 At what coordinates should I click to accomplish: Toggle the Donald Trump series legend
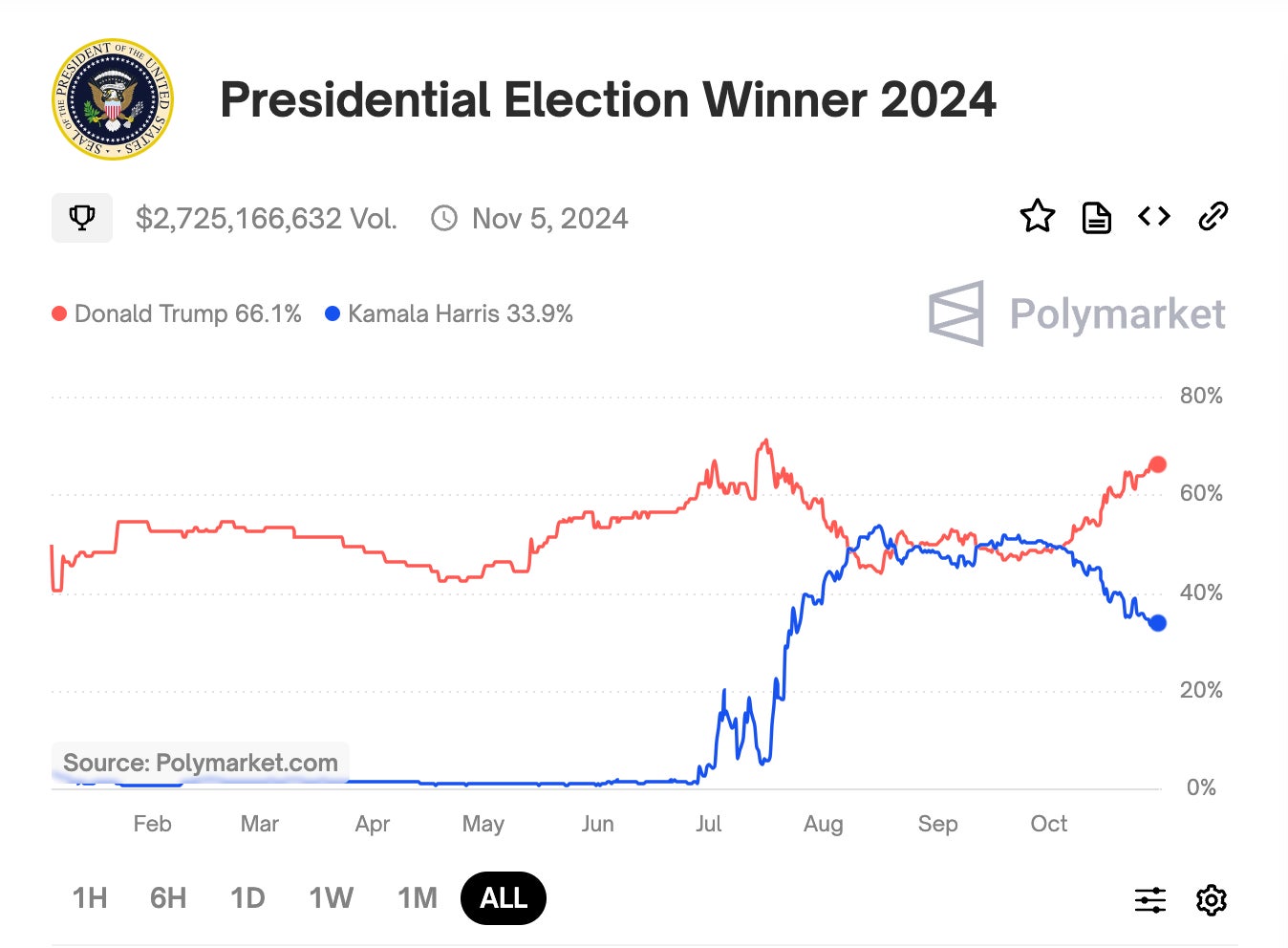[x=177, y=312]
